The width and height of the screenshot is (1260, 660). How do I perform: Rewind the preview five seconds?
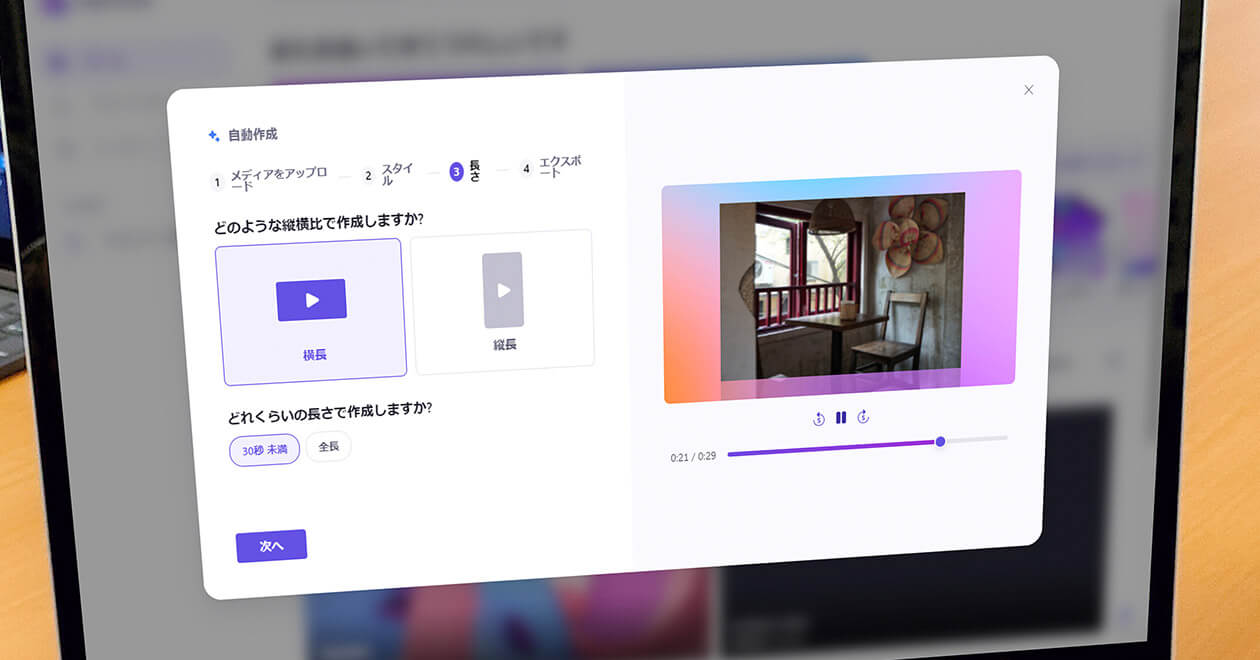pyautogui.click(x=819, y=419)
